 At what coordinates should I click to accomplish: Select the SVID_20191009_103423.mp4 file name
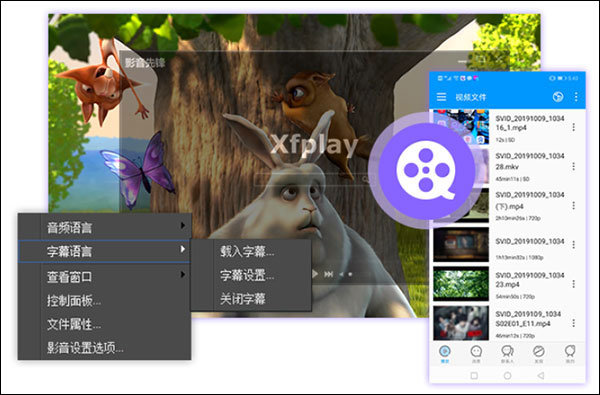pos(530,280)
